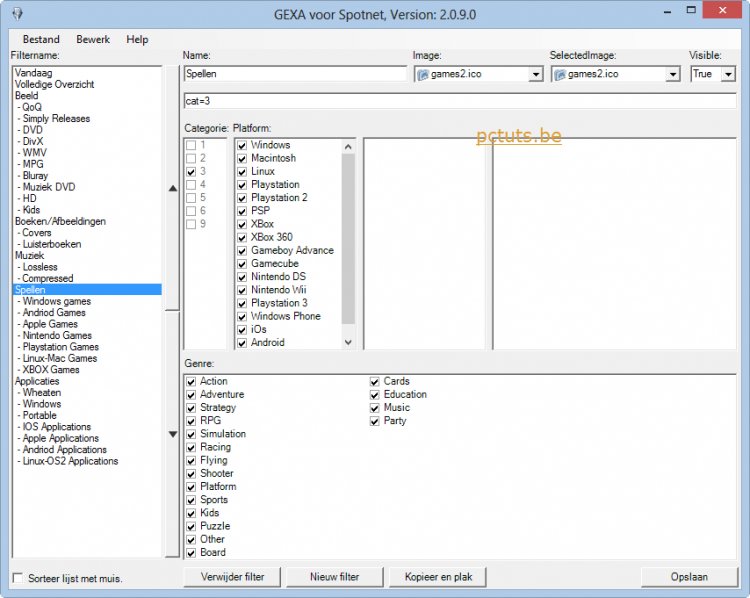Open the Bewerk menu
The height and width of the screenshot is (598, 750).
pyautogui.click(x=93, y=39)
